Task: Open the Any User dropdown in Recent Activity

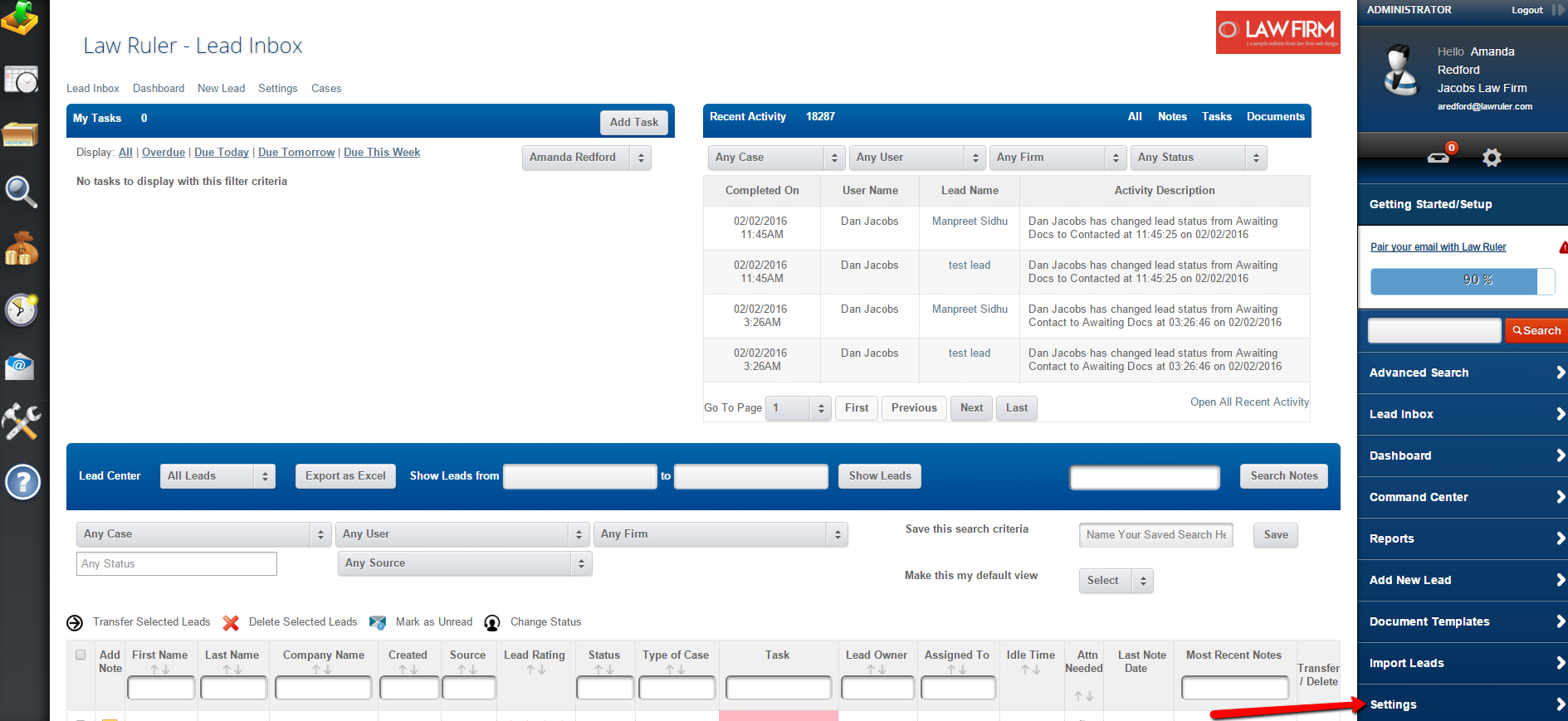Action: coord(917,158)
